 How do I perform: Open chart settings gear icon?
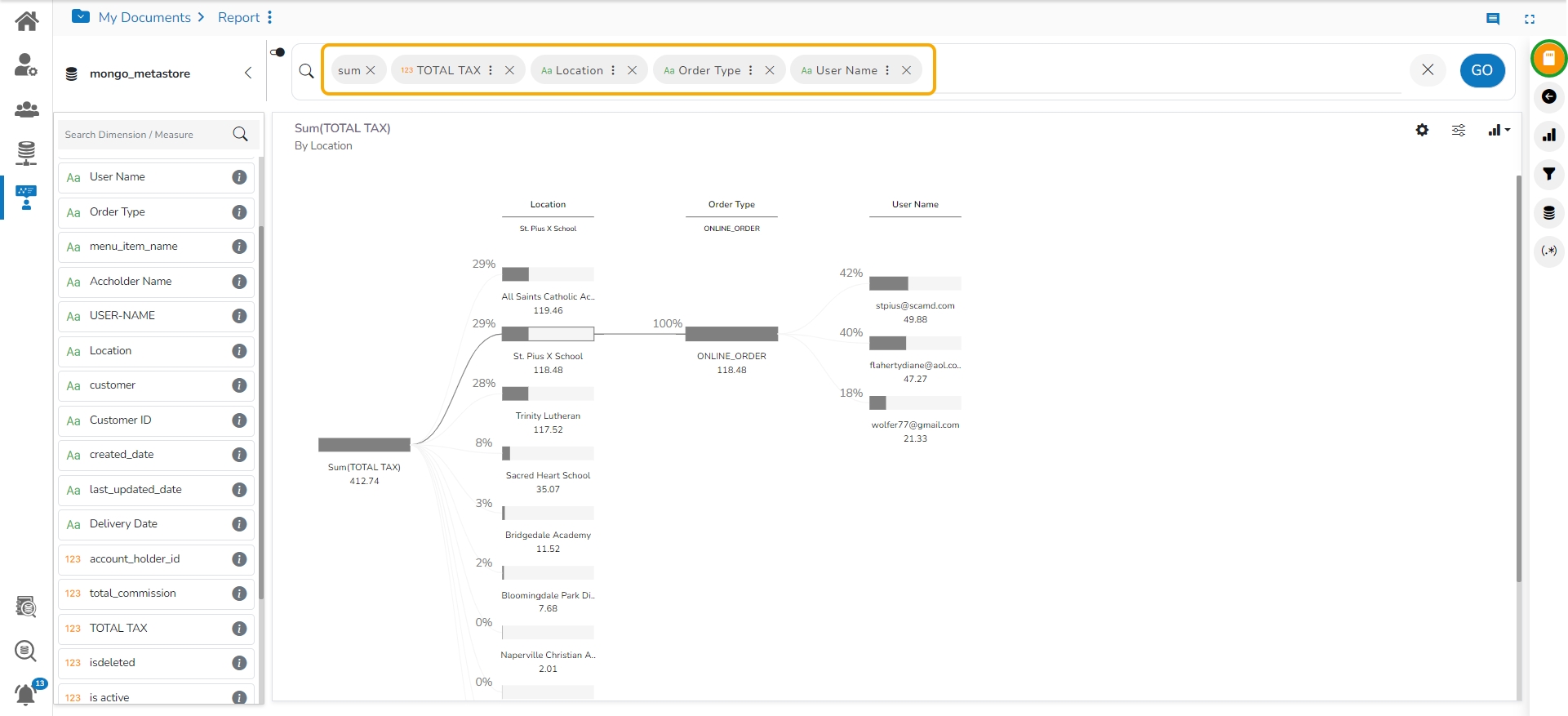(1422, 130)
